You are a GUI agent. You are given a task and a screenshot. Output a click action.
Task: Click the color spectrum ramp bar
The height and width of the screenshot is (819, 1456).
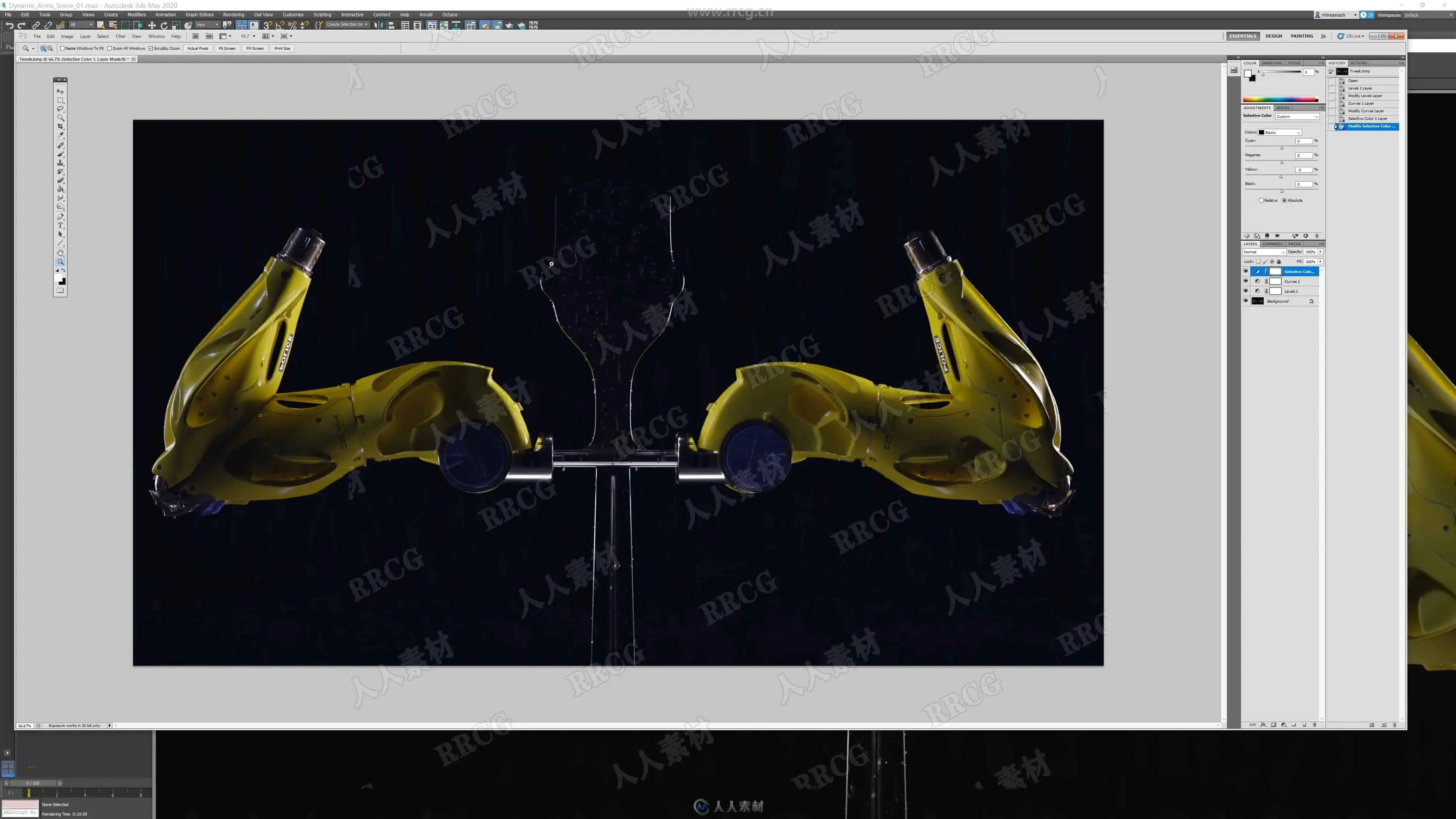1280,99
